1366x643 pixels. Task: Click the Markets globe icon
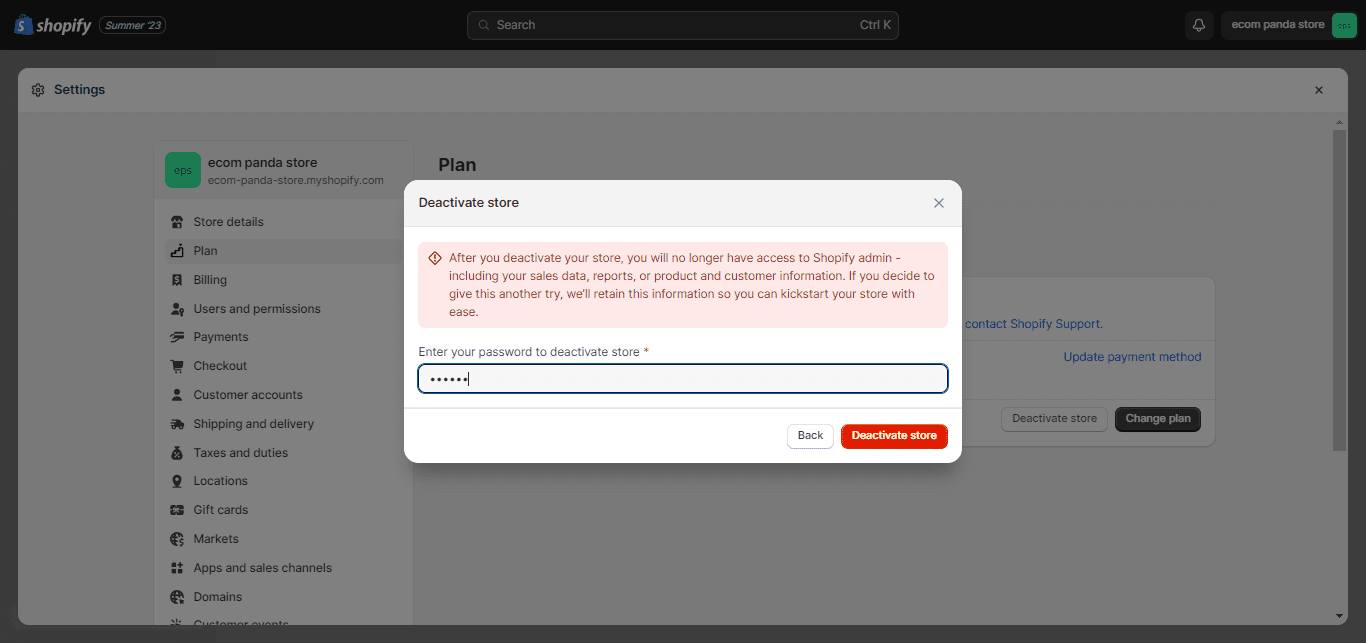tap(177, 538)
